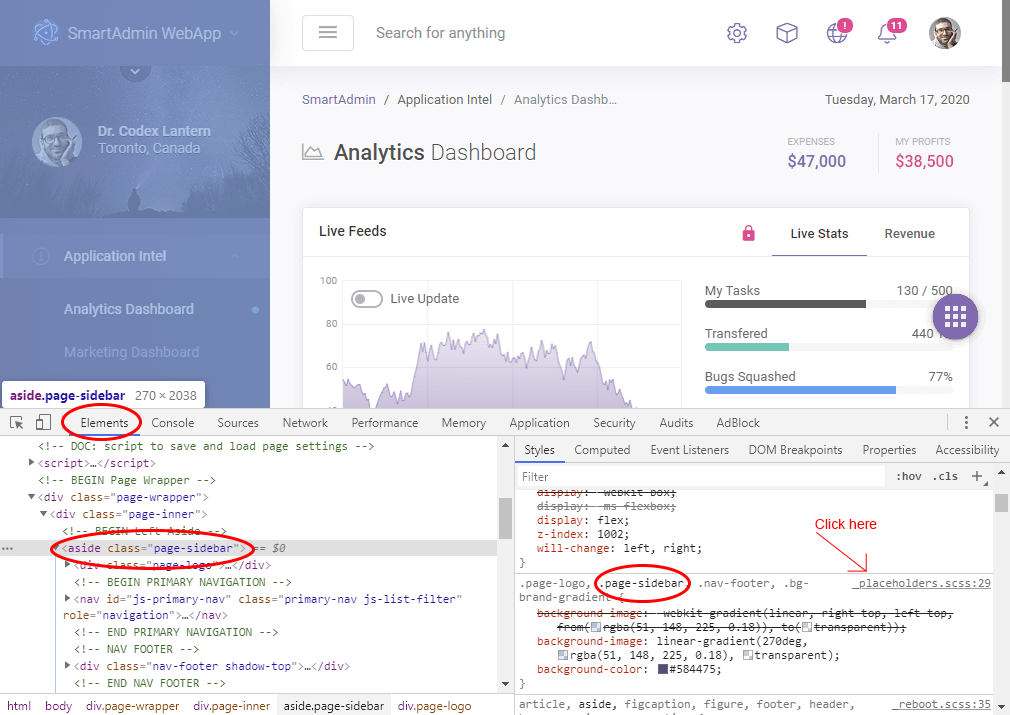
Task: Toggle the .cls class editor
Action: point(944,477)
